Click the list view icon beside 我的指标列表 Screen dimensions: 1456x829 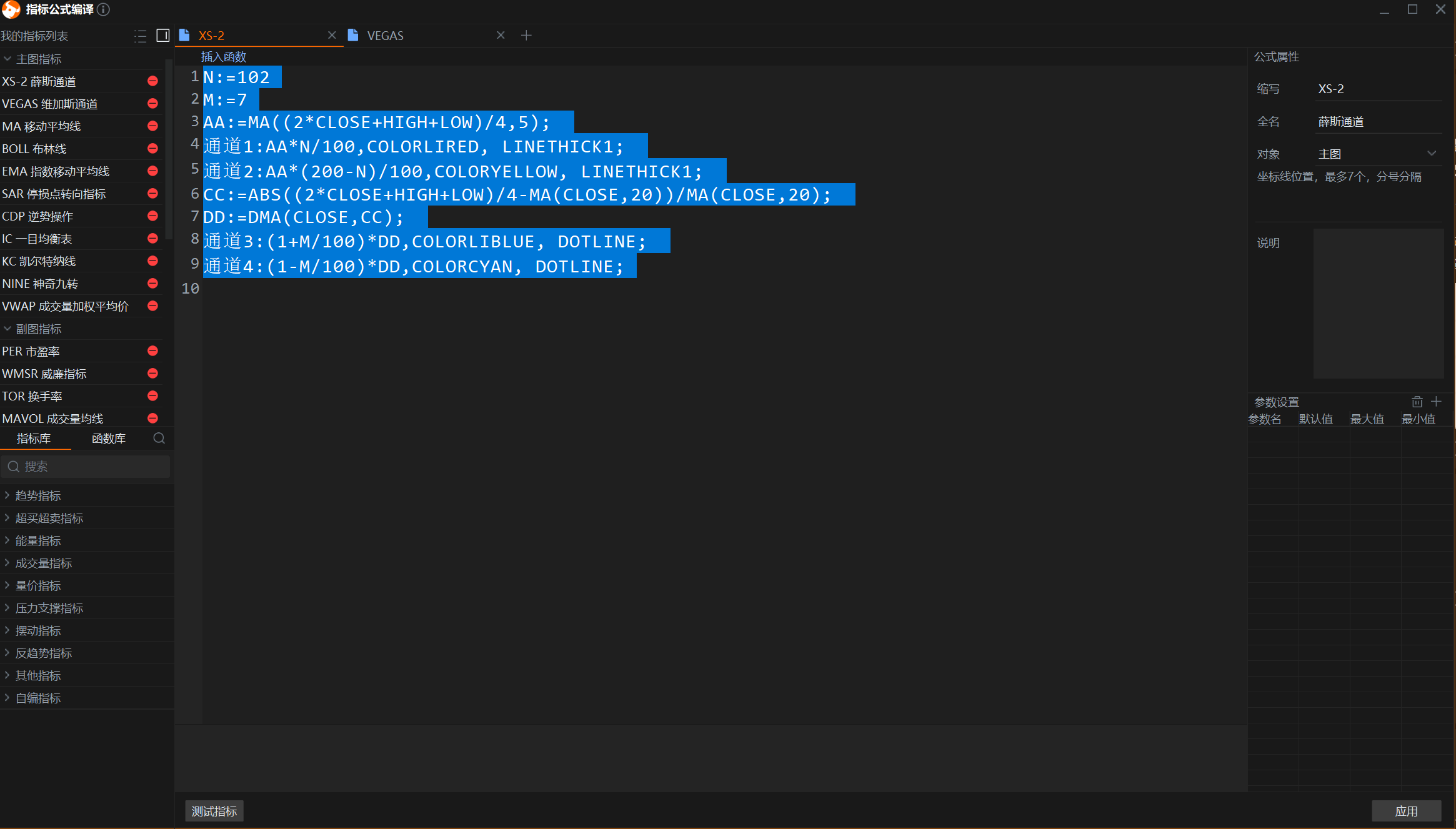pos(141,36)
